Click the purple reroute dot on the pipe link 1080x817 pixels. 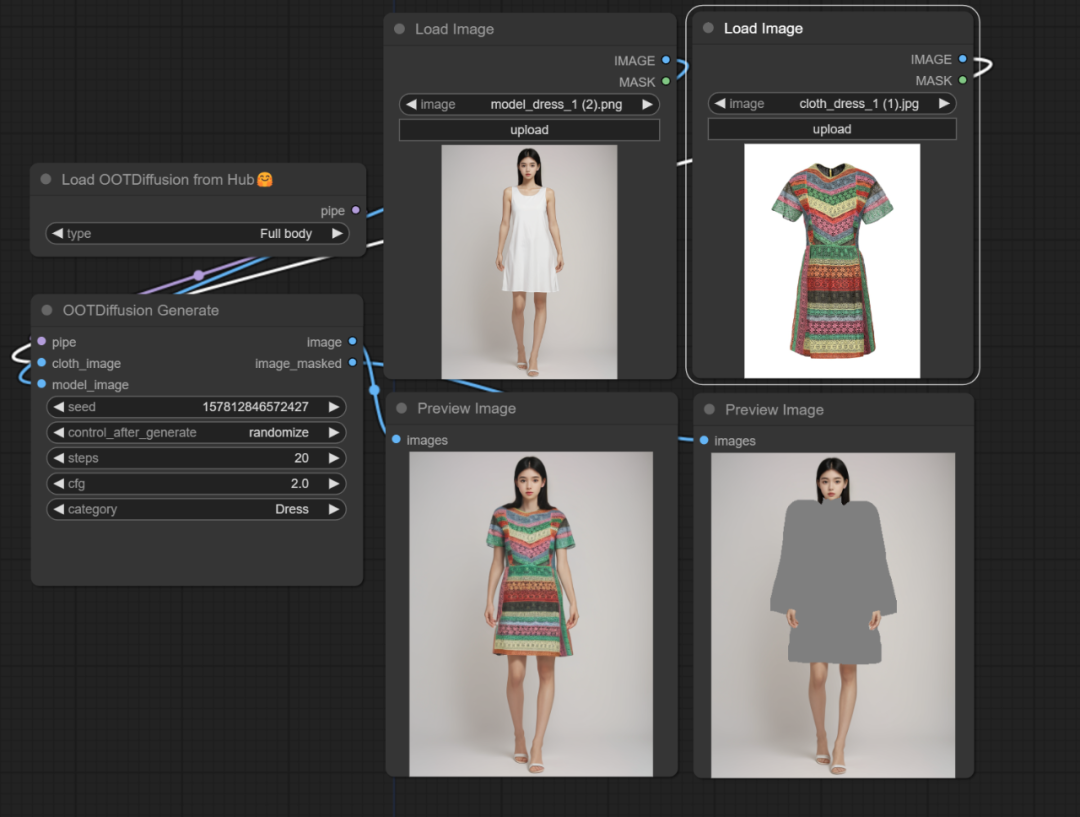[198, 276]
